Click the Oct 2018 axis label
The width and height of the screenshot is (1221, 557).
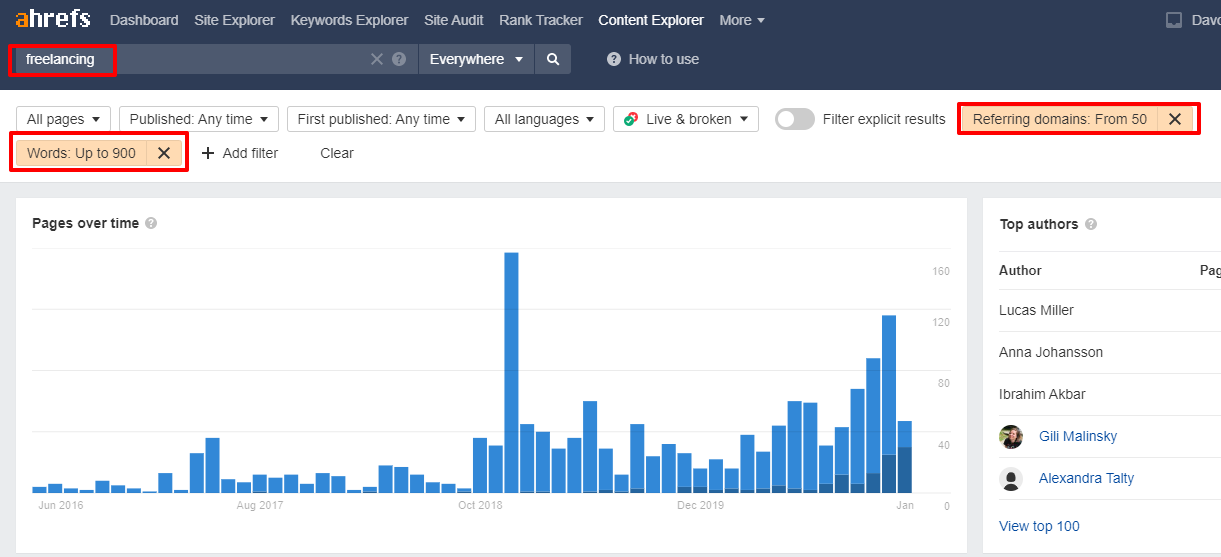click(x=480, y=505)
